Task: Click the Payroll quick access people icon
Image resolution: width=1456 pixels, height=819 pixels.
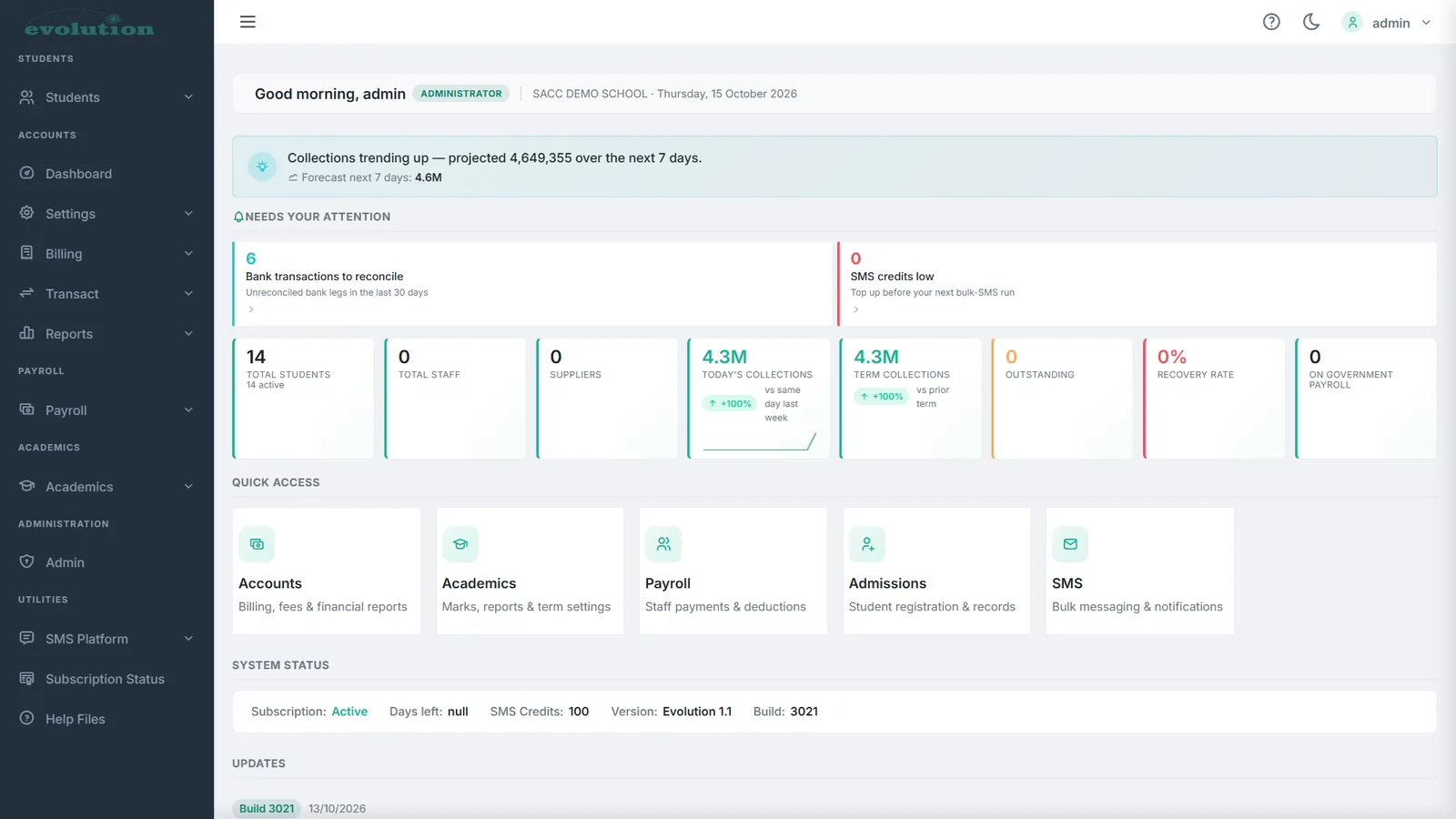Action: 663,544
